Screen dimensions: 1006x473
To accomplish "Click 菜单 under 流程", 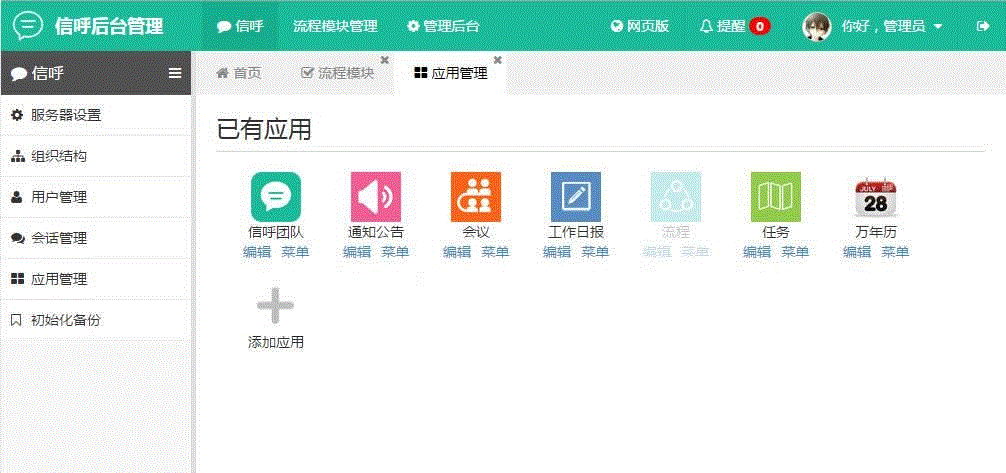I will pos(695,252).
